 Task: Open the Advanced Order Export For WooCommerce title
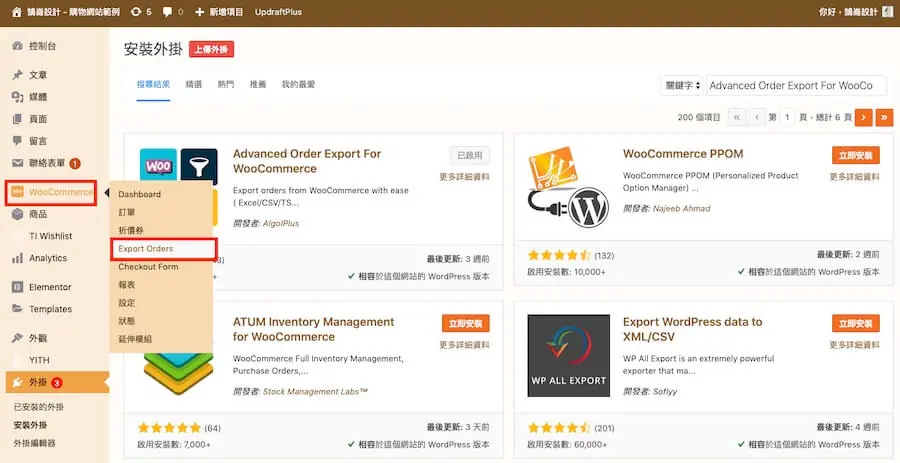[x=307, y=161]
